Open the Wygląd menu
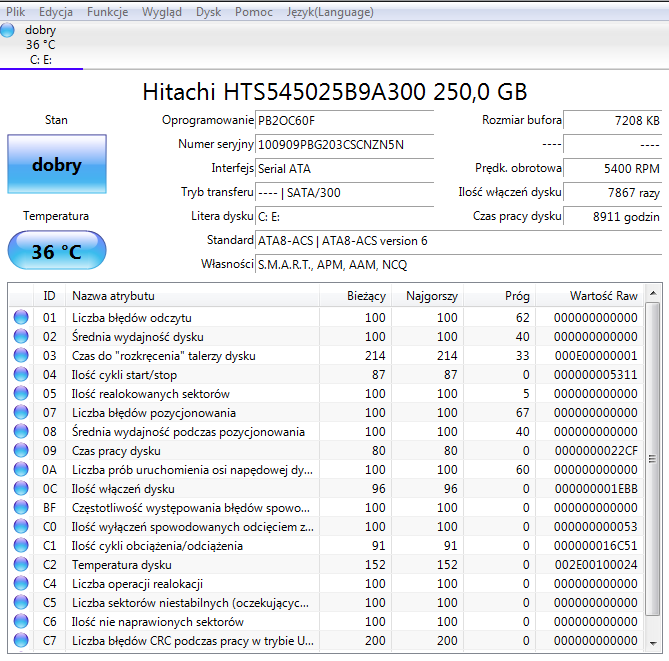 [x=162, y=12]
